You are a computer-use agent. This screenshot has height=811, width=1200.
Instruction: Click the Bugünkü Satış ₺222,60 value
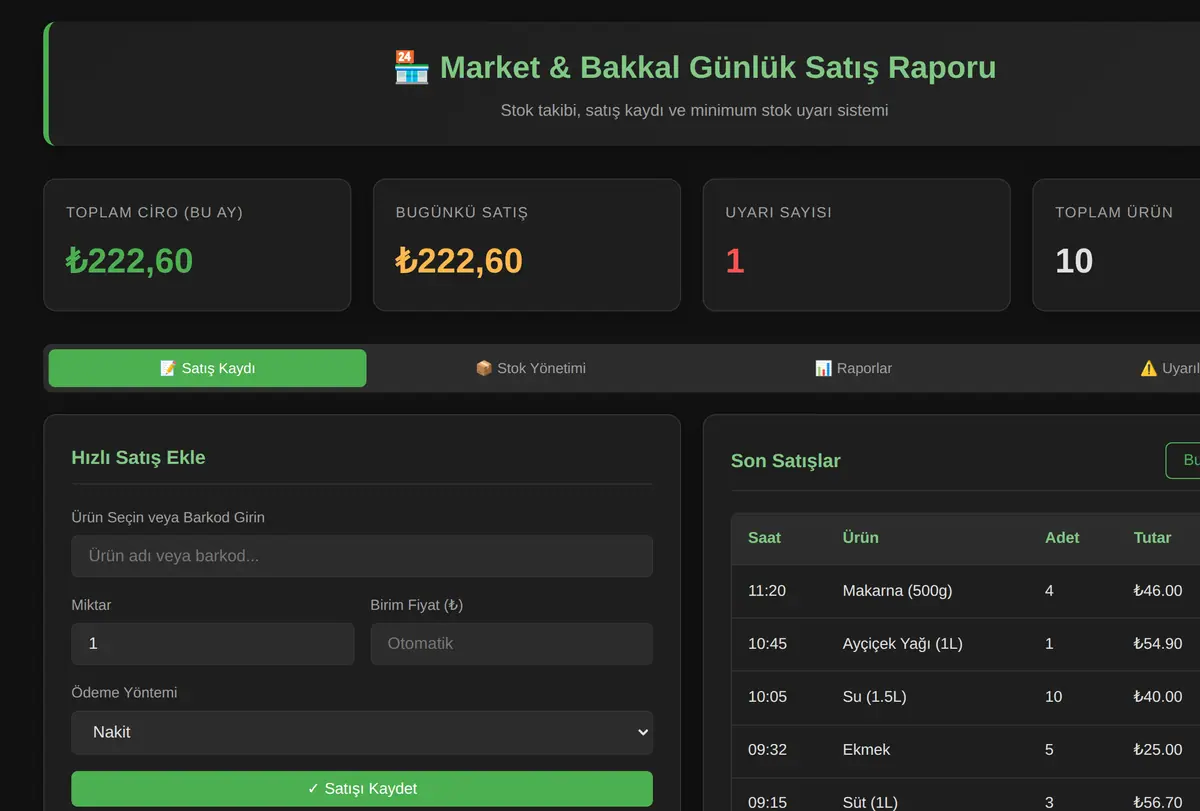click(459, 261)
